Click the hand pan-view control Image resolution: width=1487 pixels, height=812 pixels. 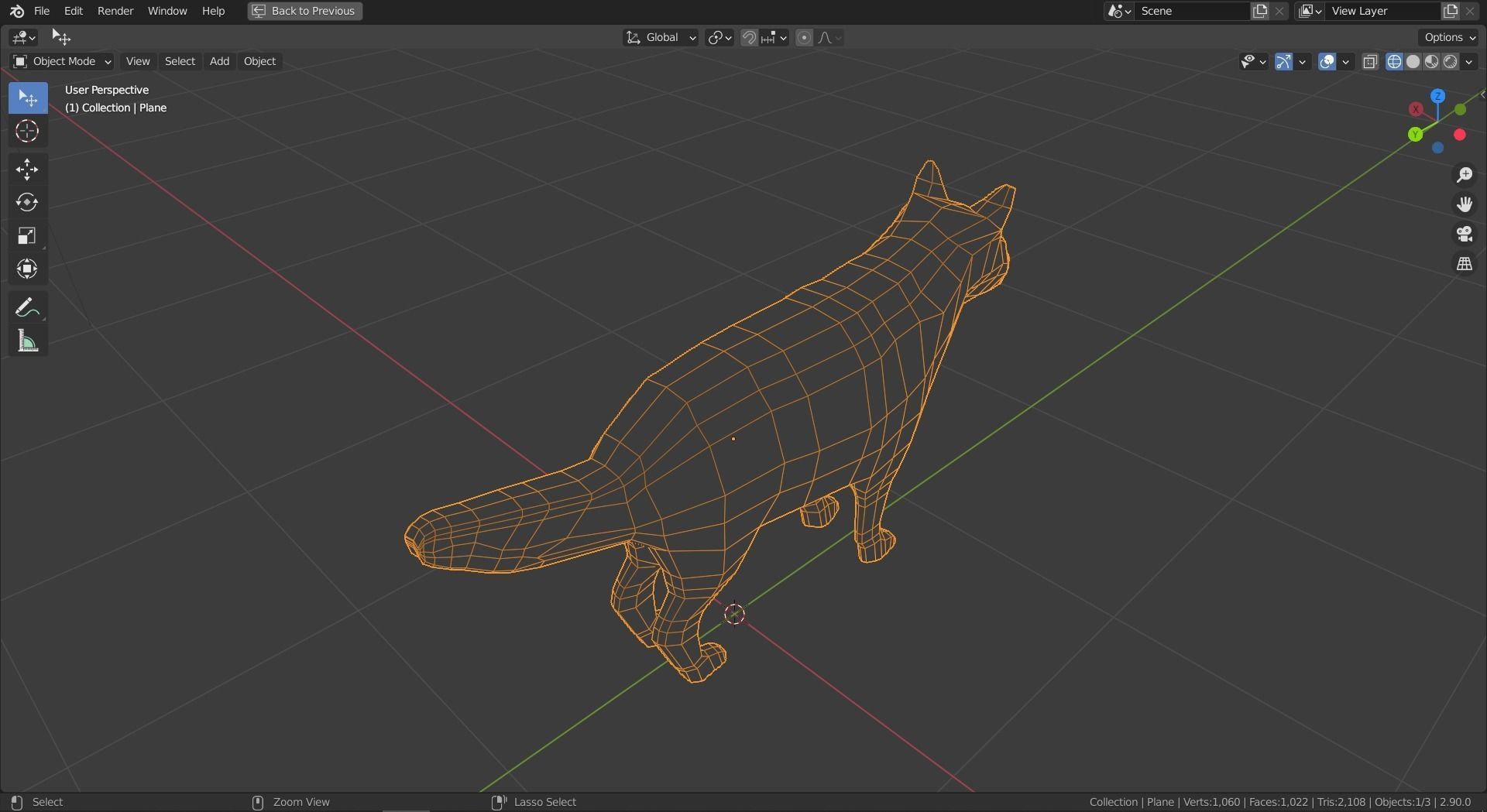1464,204
